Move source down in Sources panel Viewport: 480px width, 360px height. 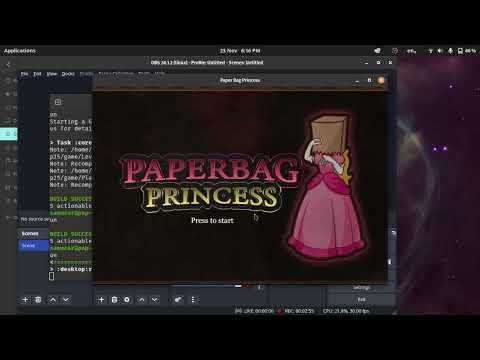pyautogui.click(x=155, y=300)
